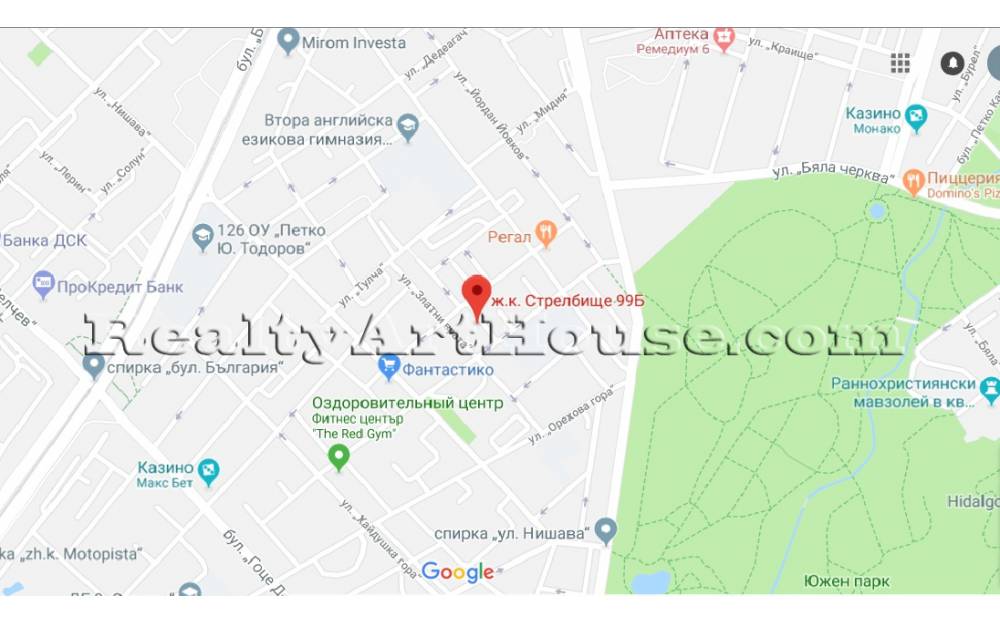Click the Казино Макс Бет icon
Screen dimensions: 1000x624
click(208, 472)
